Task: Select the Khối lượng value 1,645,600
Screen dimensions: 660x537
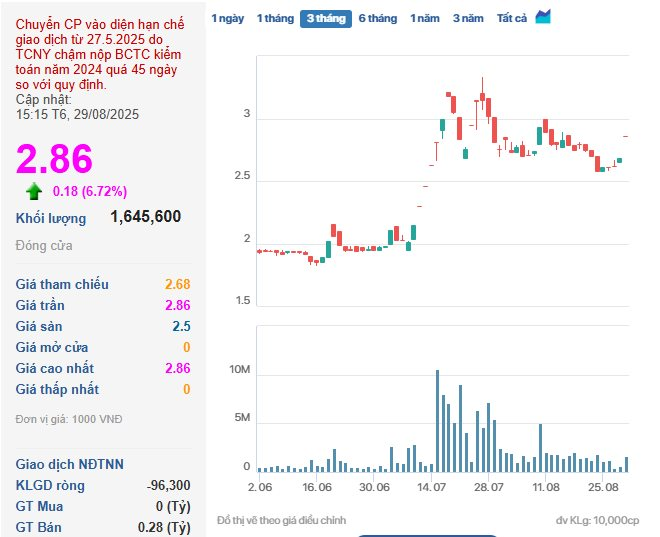Action: 145,217
